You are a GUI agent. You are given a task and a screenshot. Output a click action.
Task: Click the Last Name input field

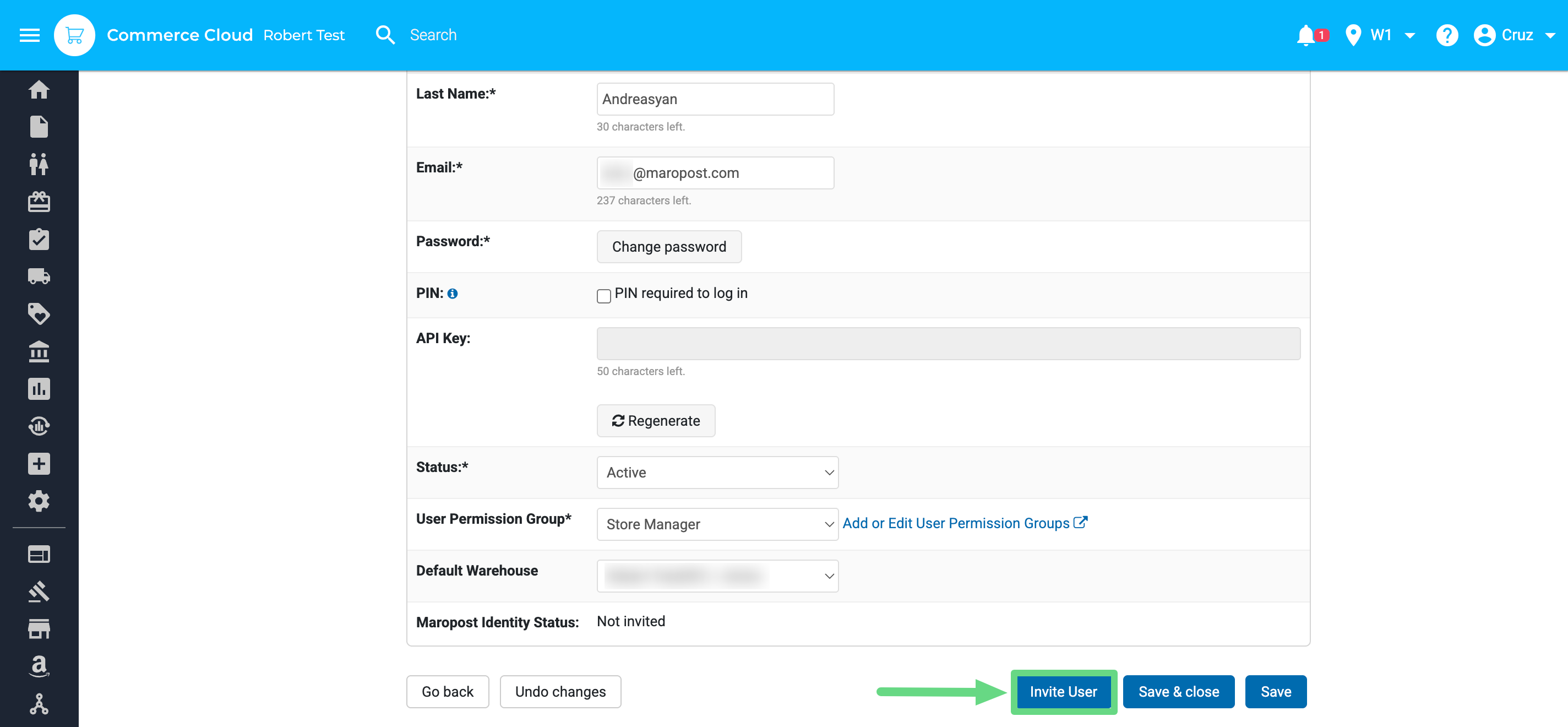coord(715,99)
